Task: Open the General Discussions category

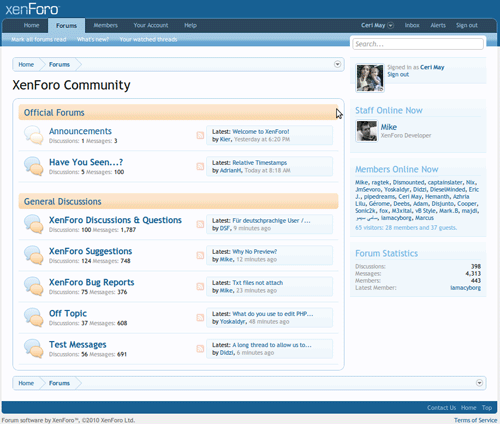Action: pos(62,202)
